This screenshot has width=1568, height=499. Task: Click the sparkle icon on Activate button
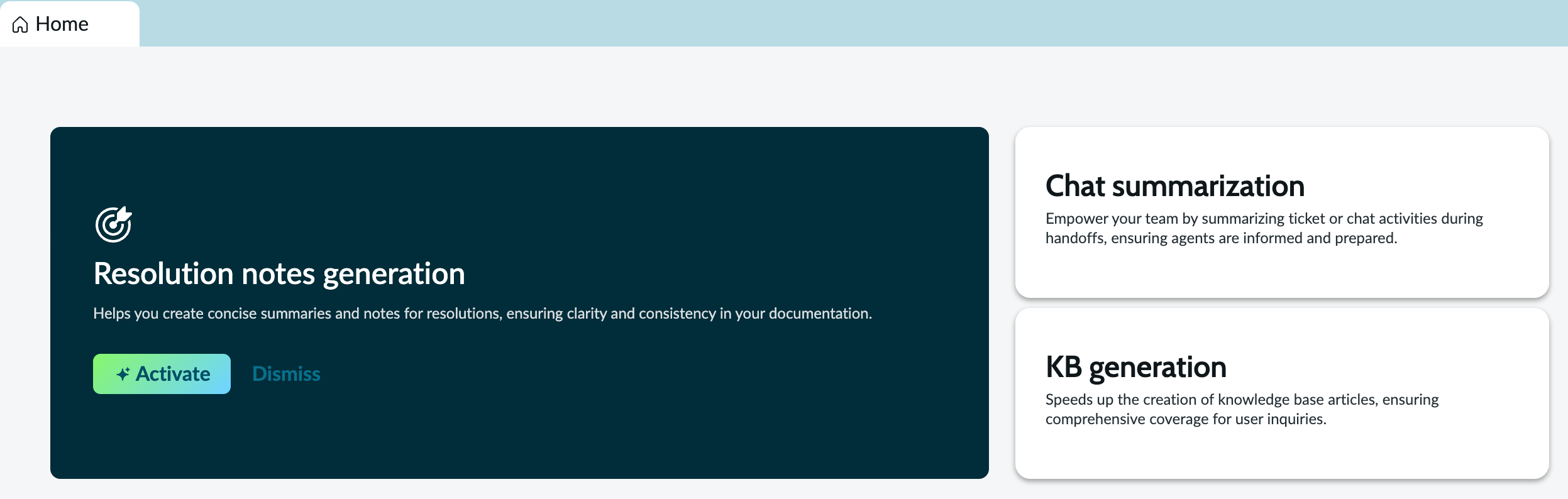(123, 374)
